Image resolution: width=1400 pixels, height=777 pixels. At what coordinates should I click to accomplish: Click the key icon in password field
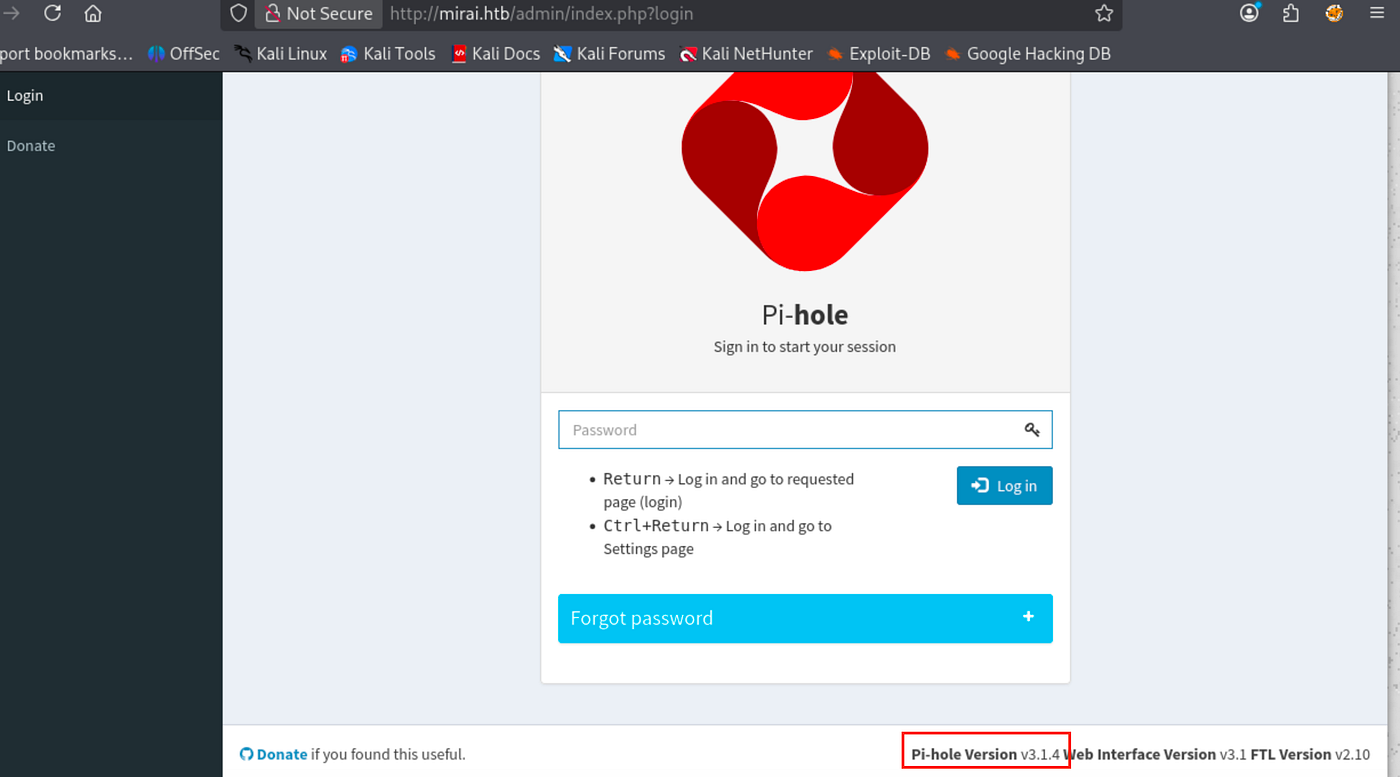click(x=1032, y=430)
